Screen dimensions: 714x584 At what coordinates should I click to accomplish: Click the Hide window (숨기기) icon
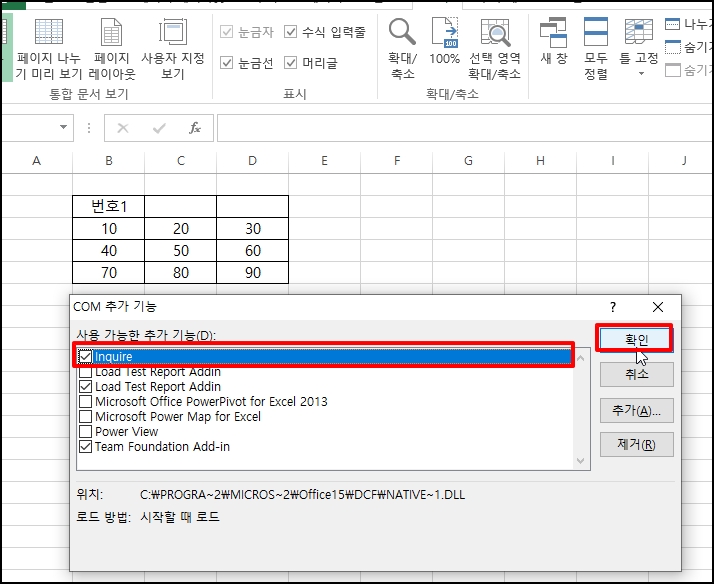(673, 47)
